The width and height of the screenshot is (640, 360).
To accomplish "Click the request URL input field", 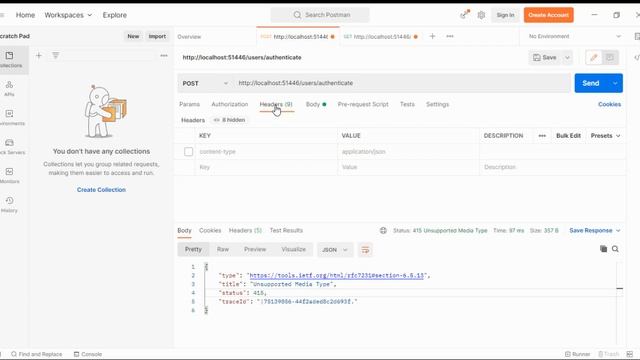I will 402,83.
